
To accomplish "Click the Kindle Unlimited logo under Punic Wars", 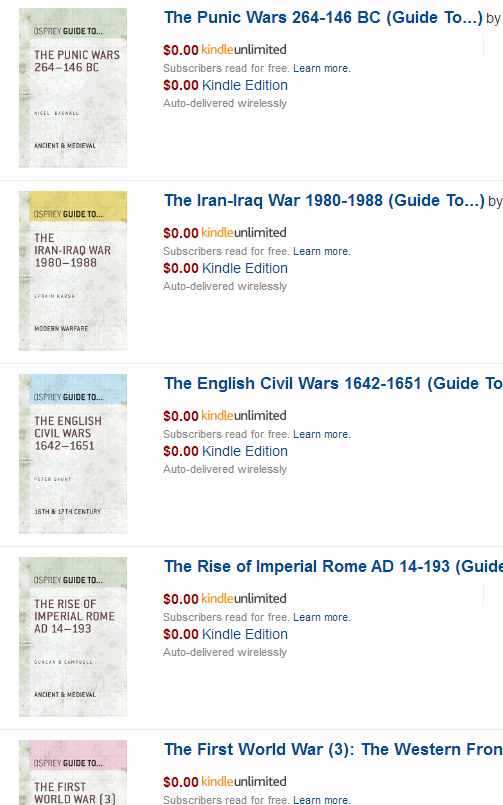I will click(244, 50).
